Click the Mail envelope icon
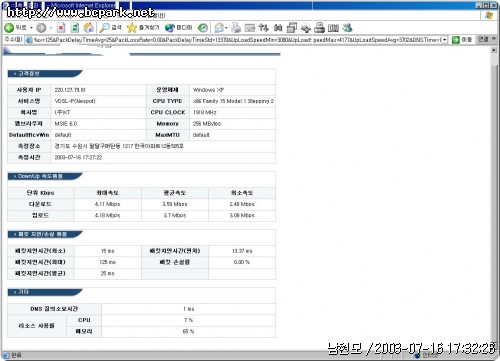 pyautogui.click(x=219, y=28)
